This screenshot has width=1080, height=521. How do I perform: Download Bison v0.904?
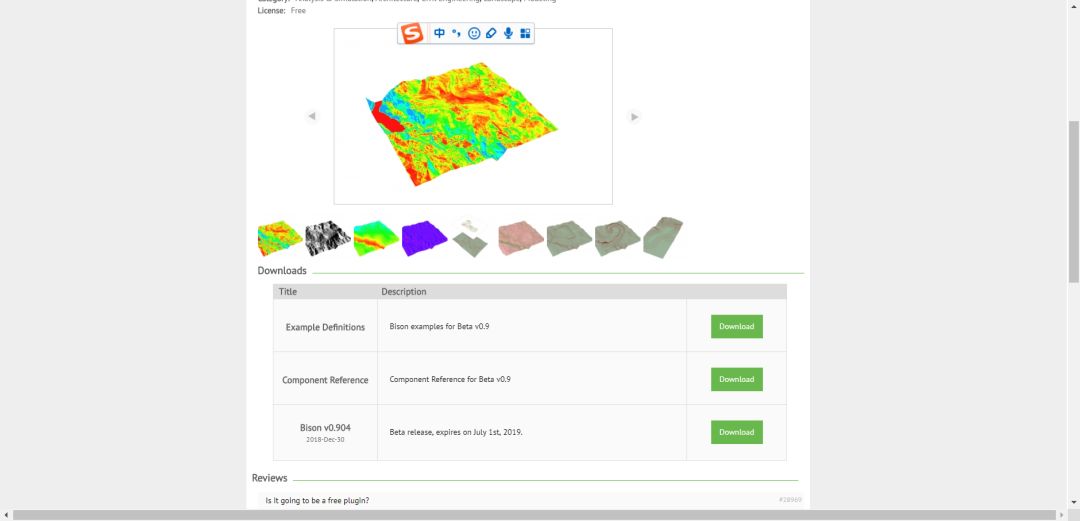[x=736, y=432]
